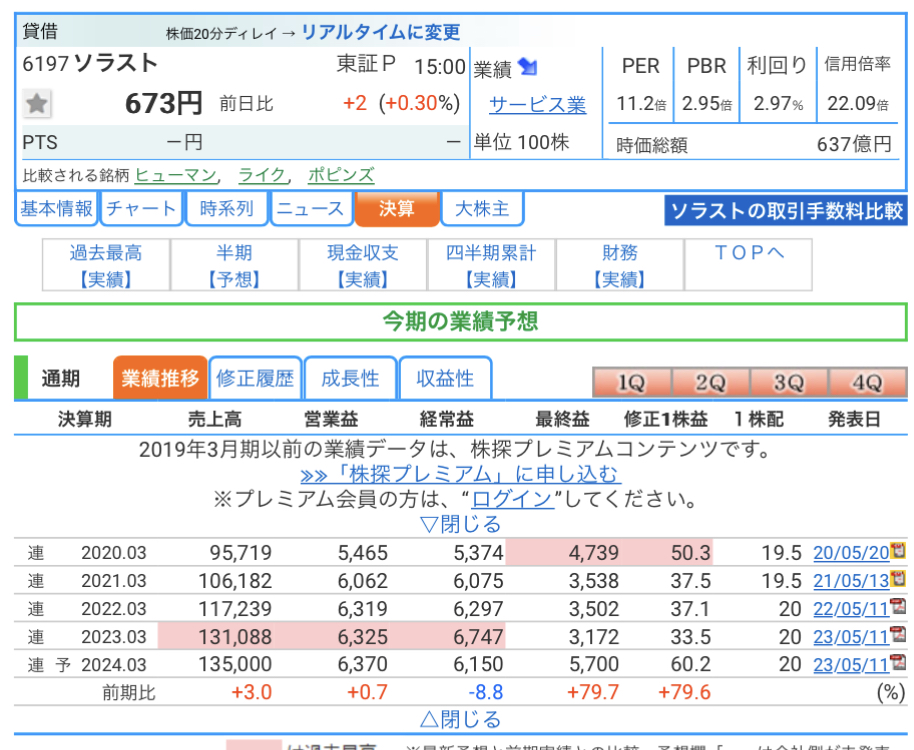This screenshot has width=914, height=750.
Task: Click the 2Q quarter button
Action: pyautogui.click(x=711, y=383)
